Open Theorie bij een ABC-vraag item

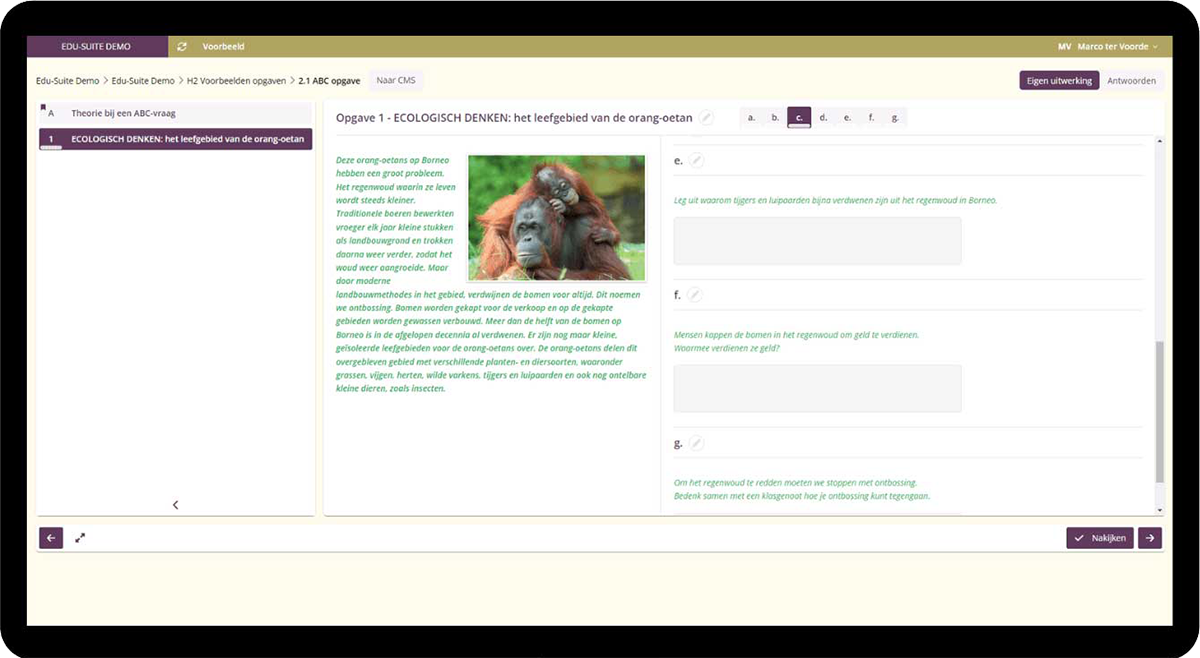[124, 113]
